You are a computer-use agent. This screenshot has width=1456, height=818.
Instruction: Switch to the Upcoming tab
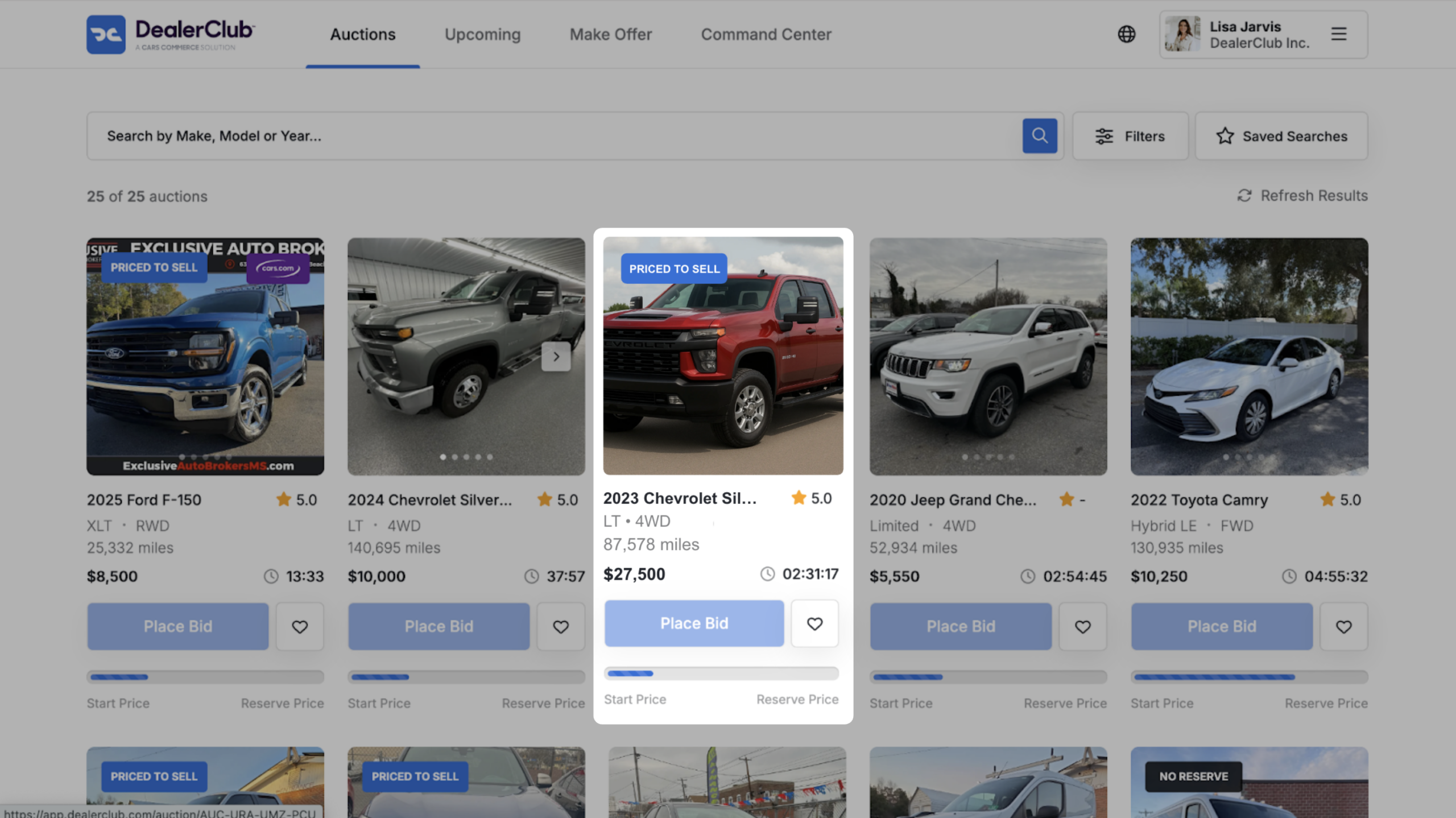pyautogui.click(x=482, y=35)
